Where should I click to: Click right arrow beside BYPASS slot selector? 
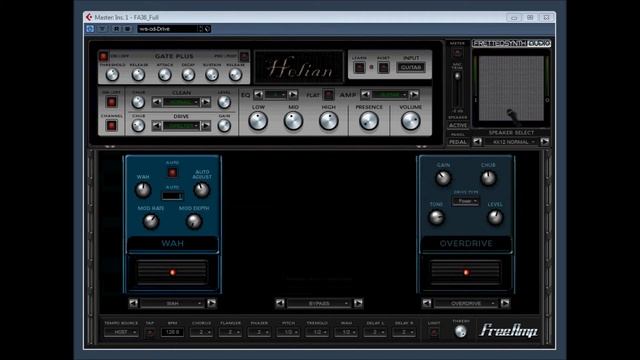pyautogui.click(x=358, y=303)
